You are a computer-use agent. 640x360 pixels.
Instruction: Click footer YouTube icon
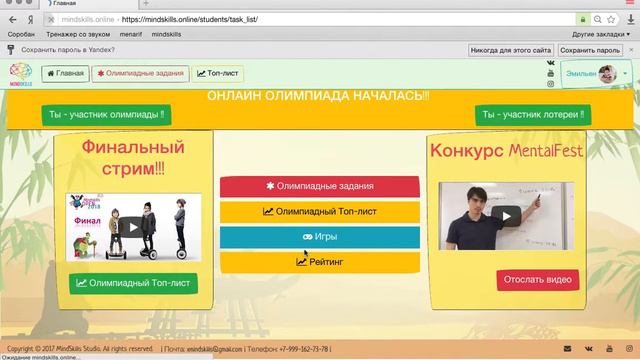pyautogui.click(x=609, y=349)
